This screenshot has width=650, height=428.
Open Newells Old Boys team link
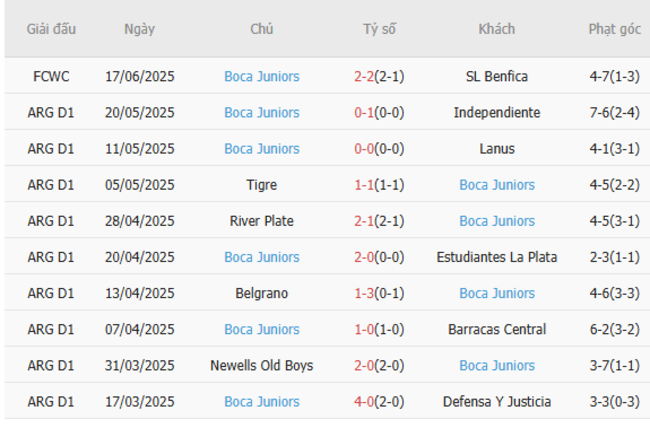point(262,365)
